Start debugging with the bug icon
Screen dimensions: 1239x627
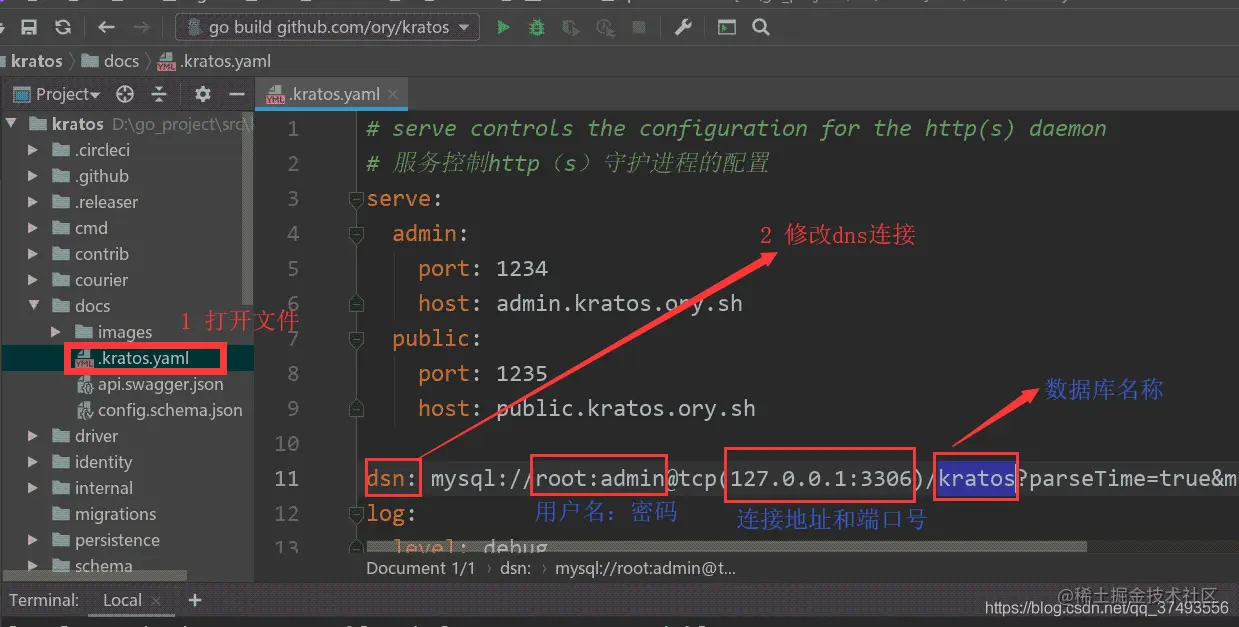[x=537, y=27]
